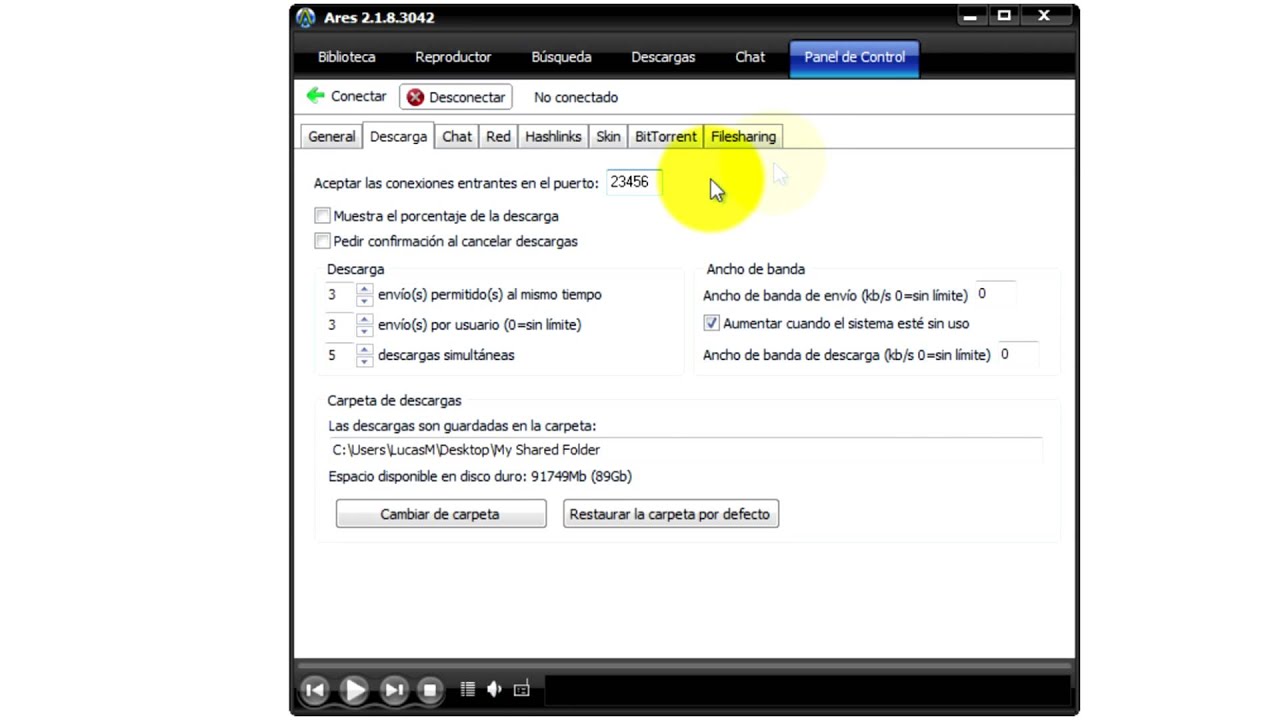
Task: Open the playlist icon in the player bar
Action: [x=466, y=689]
